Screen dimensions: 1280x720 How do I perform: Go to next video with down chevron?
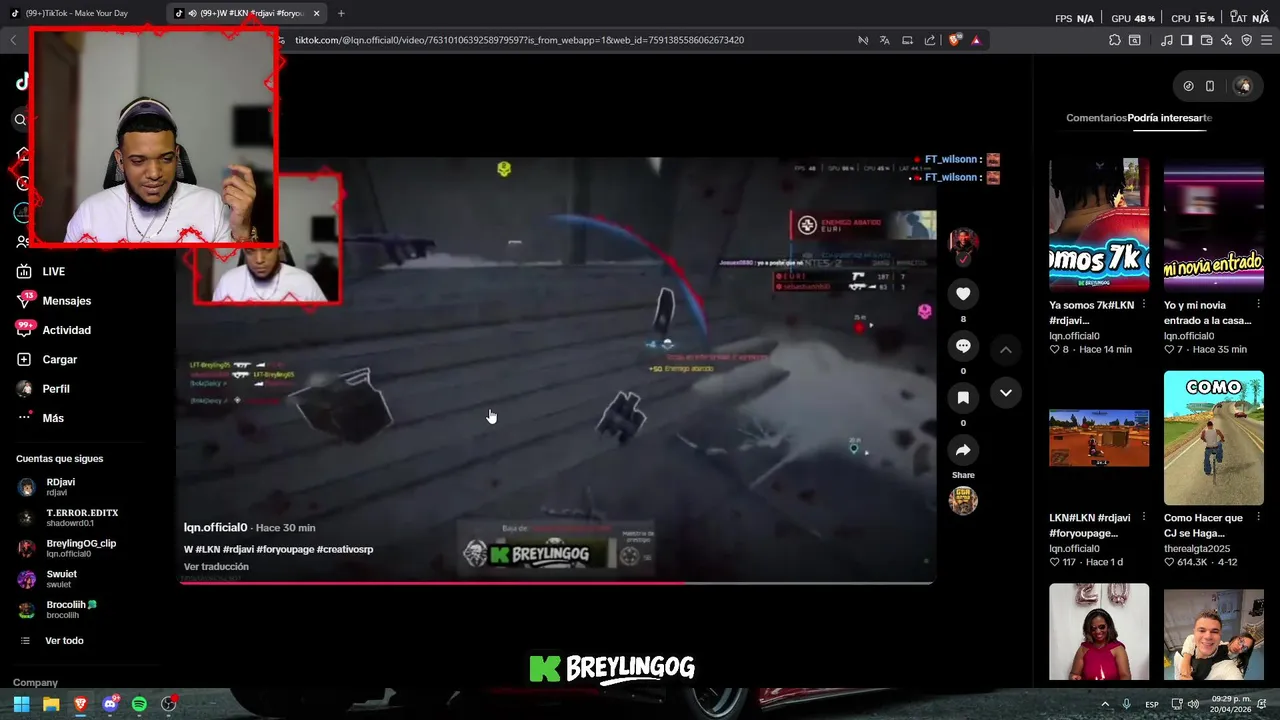[1006, 393]
